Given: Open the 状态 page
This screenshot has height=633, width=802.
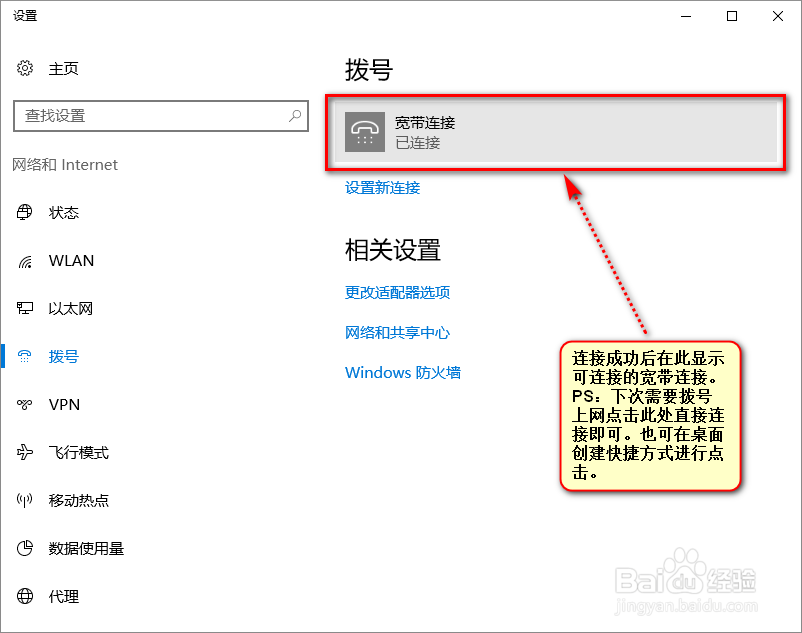Looking at the screenshot, I should click(x=63, y=213).
